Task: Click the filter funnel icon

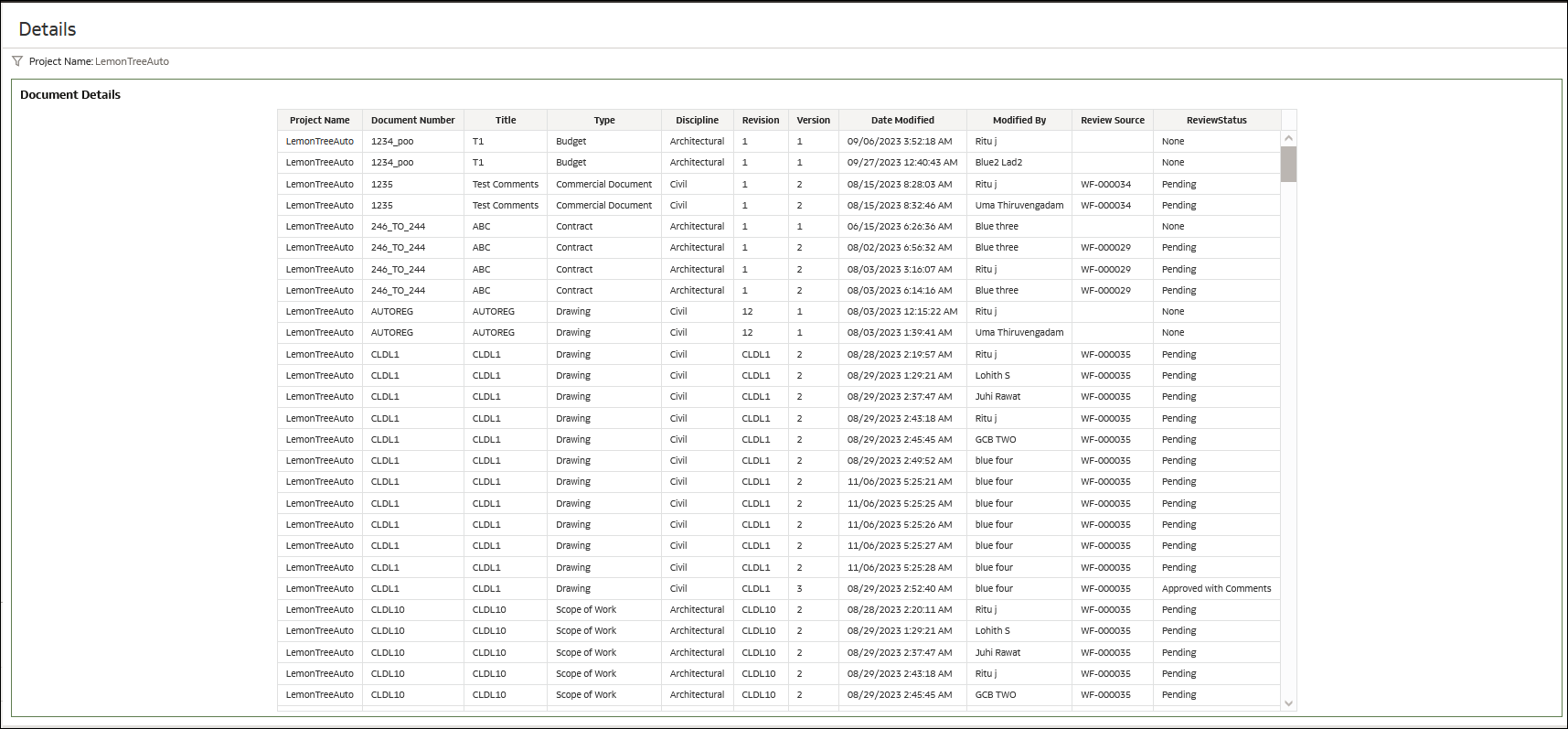Action: pos(17,61)
